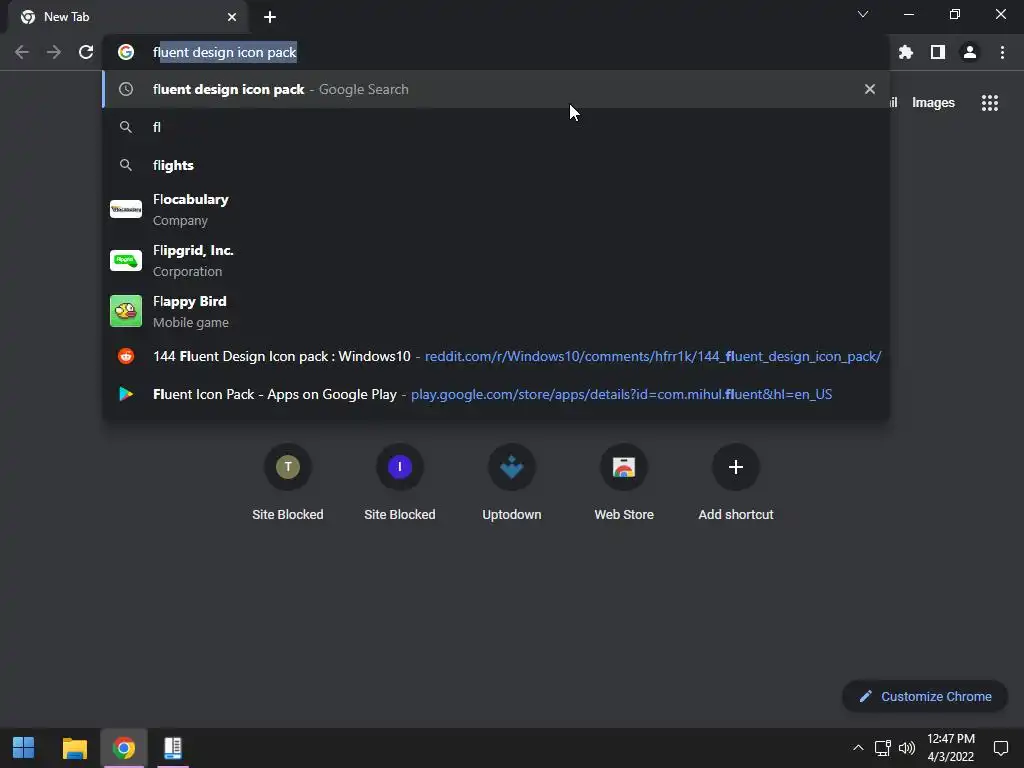The width and height of the screenshot is (1024, 768).
Task: Select the Flipgrid, Inc. suggestion
Action: pyautogui.click(x=496, y=260)
